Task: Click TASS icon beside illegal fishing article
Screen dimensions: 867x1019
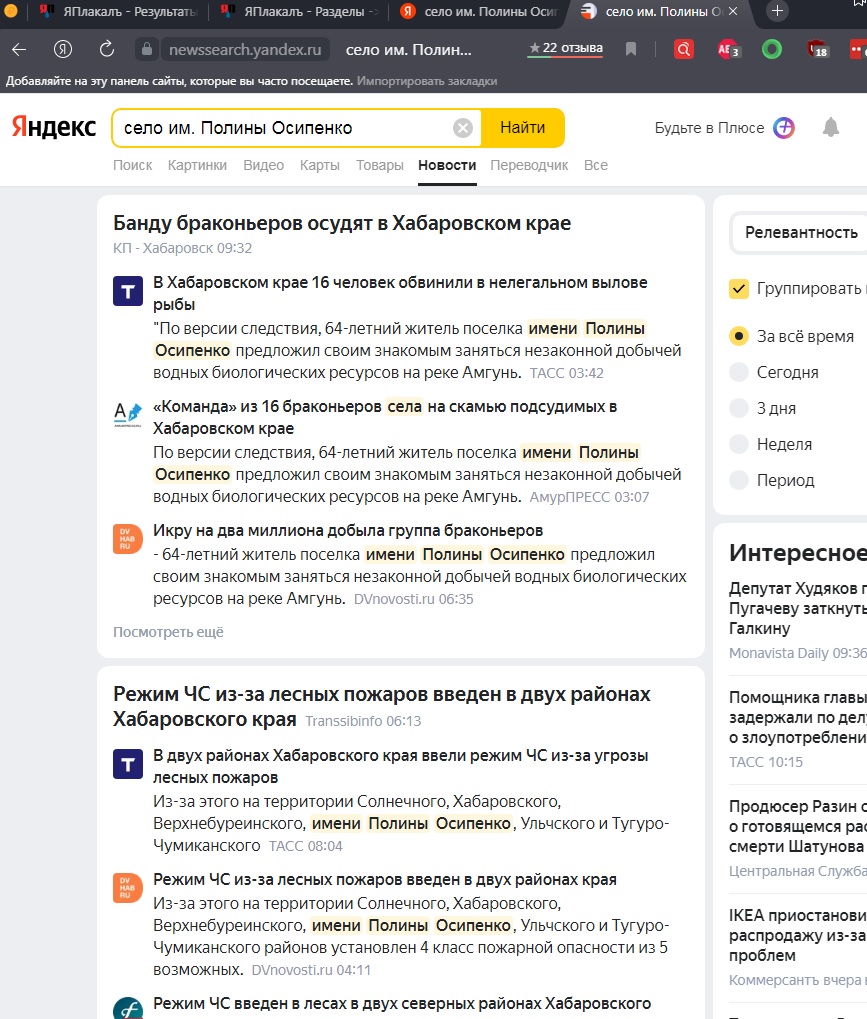Action: tap(128, 290)
